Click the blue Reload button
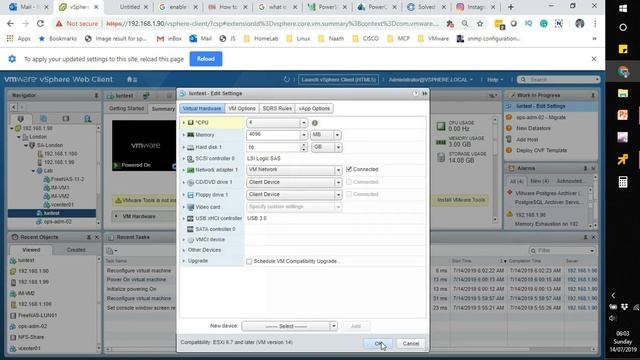640x360 pixels. (x=206, y=59)
